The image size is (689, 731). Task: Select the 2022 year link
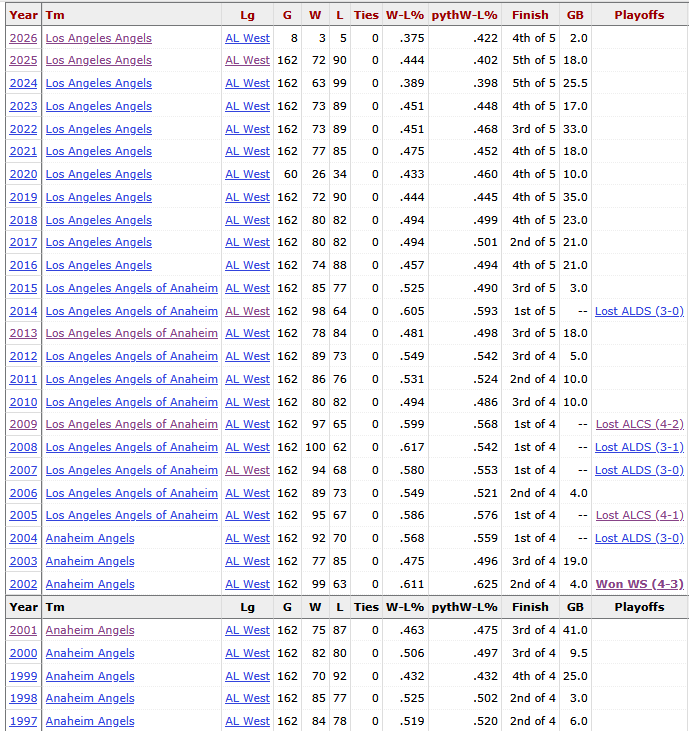pos(23,129)
